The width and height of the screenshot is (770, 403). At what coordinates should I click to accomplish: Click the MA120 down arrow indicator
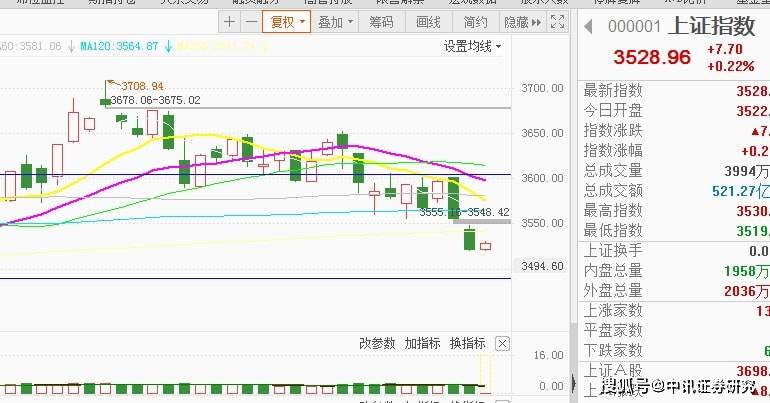[x=168, y=47]
